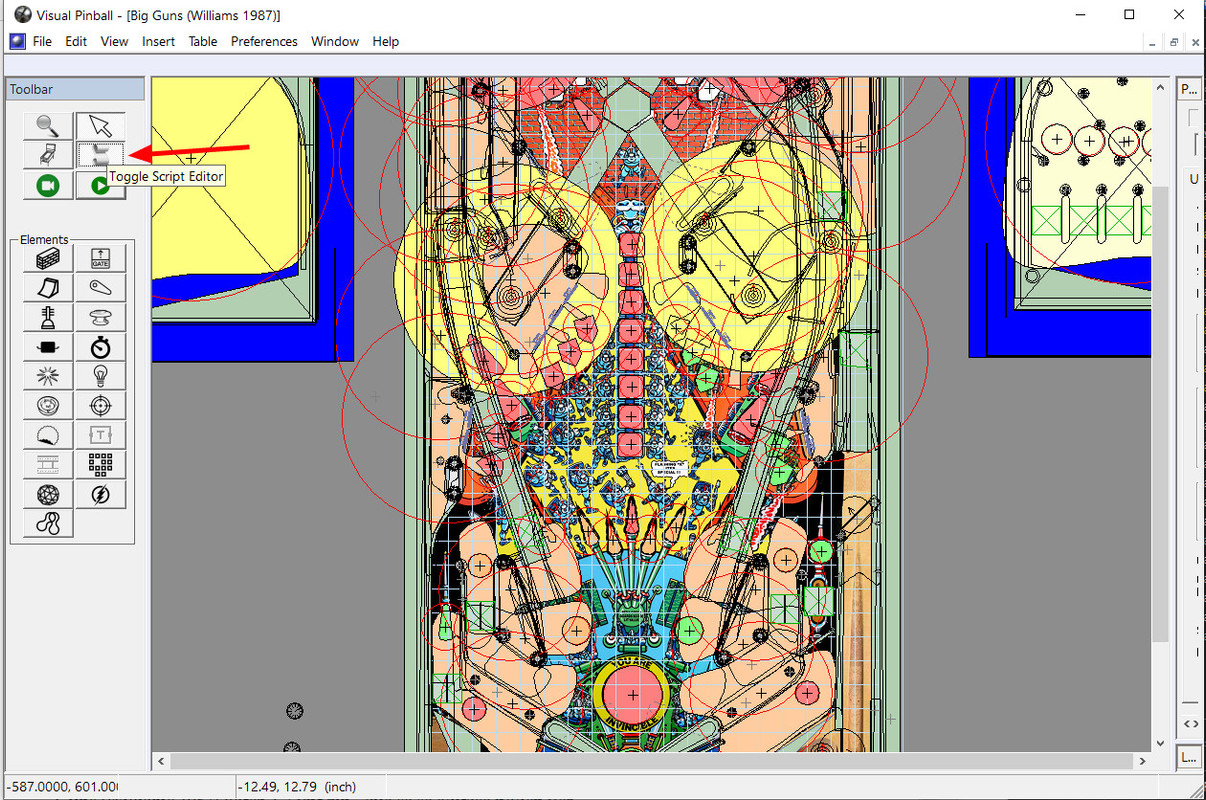Open the Edit menu
Image resolution: width=1206 pixels, height=800 pixels.
pyautogui.click(x=76, y=41)
